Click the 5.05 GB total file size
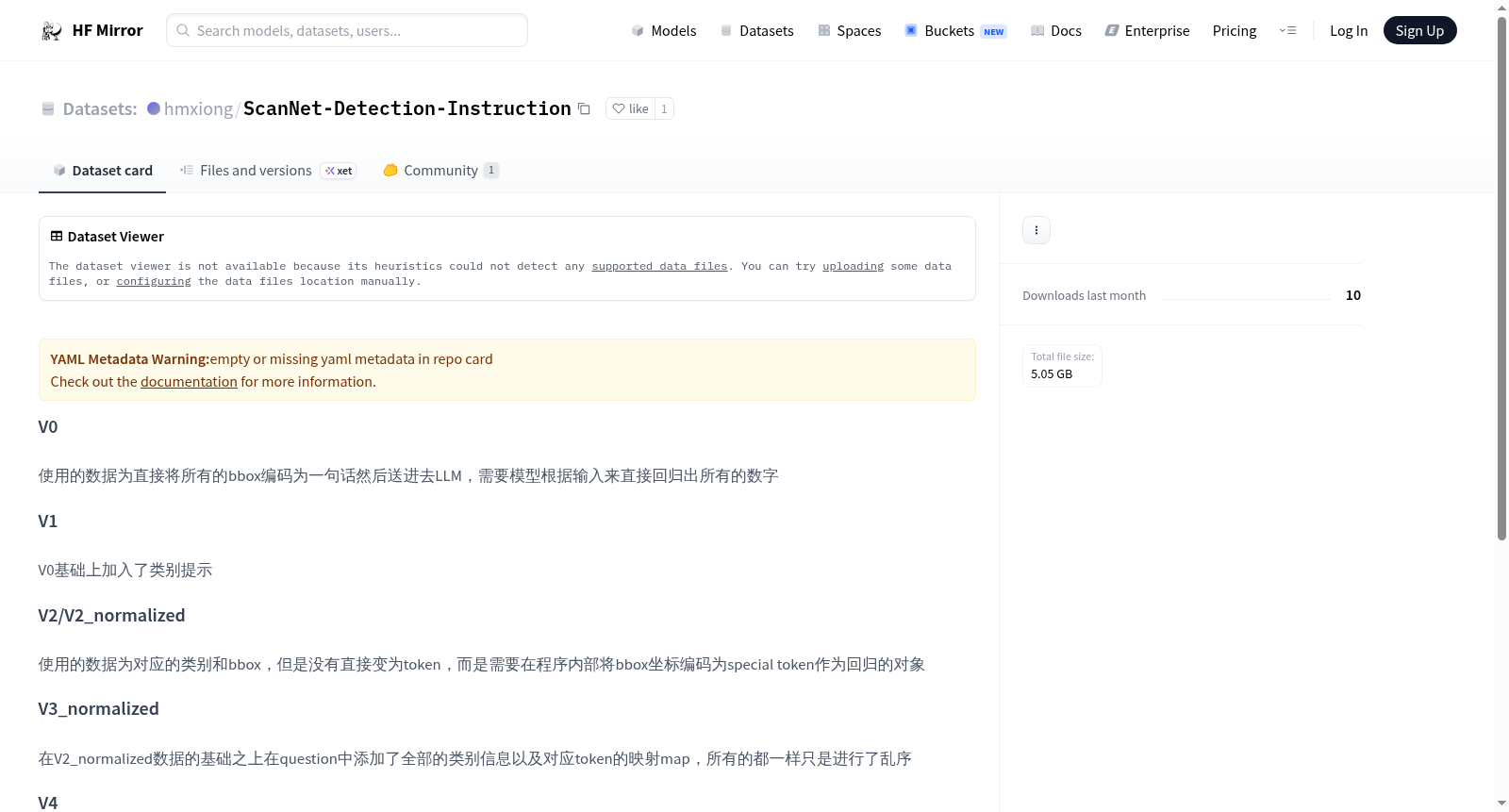1509x812 pixels. 1052,374
